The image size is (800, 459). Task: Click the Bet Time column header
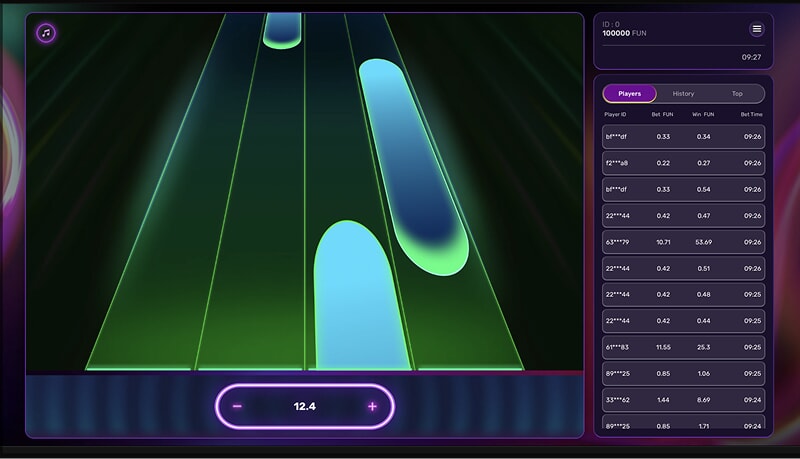point(752,114)
